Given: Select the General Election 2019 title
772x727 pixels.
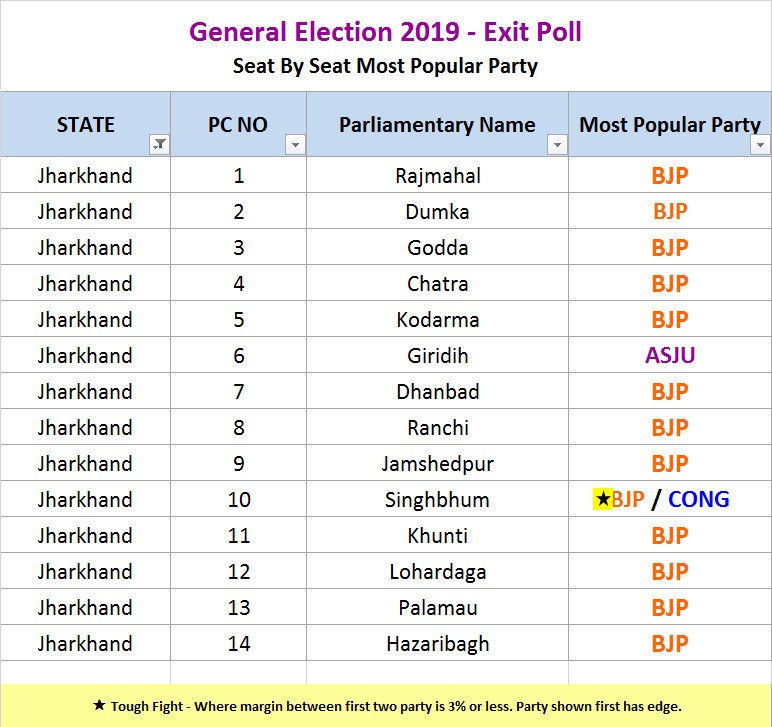Looking at the screenshot, I should pyautogui.click(x=385, y=32).
